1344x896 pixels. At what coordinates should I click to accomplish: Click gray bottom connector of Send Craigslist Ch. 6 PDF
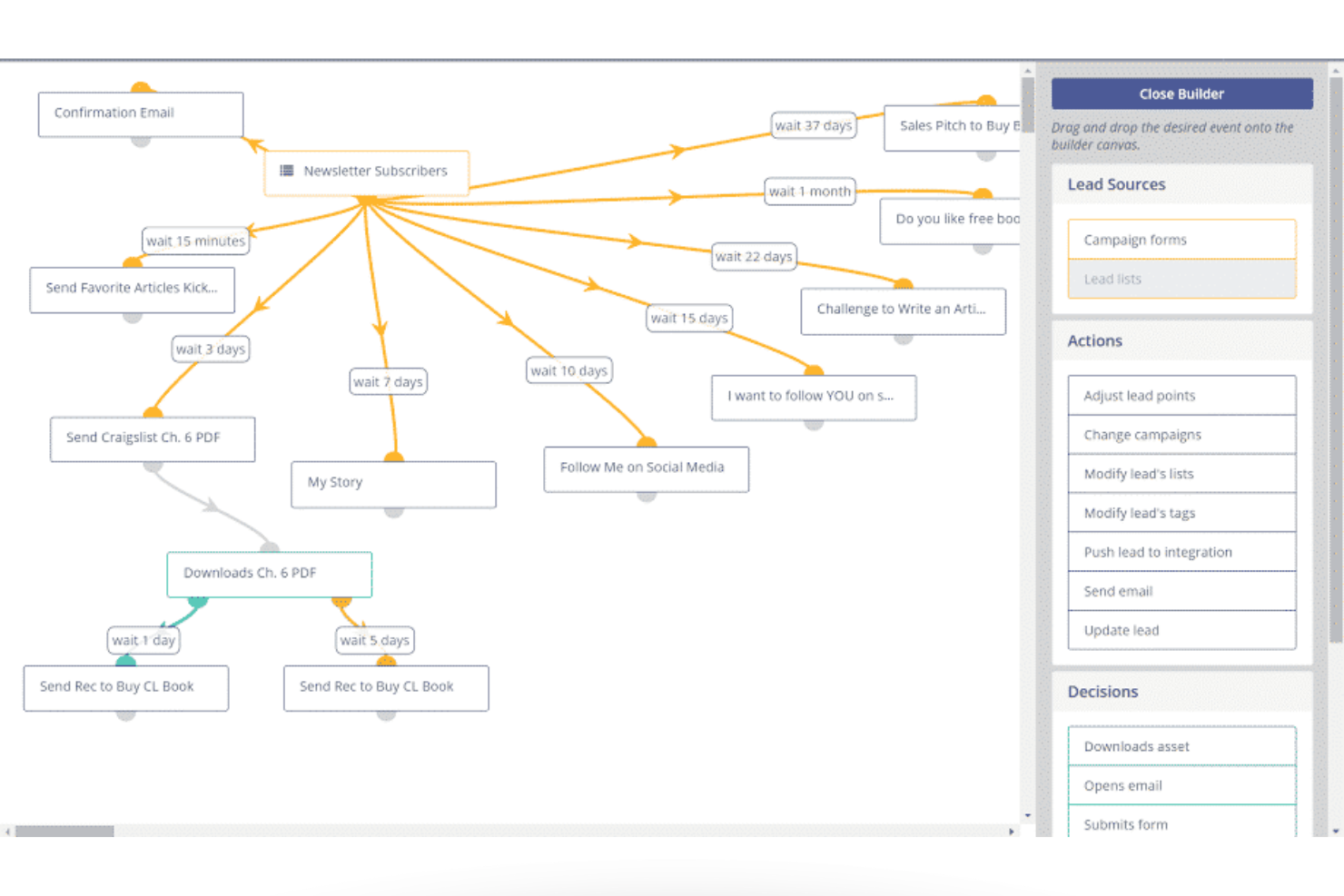point(153,466)
